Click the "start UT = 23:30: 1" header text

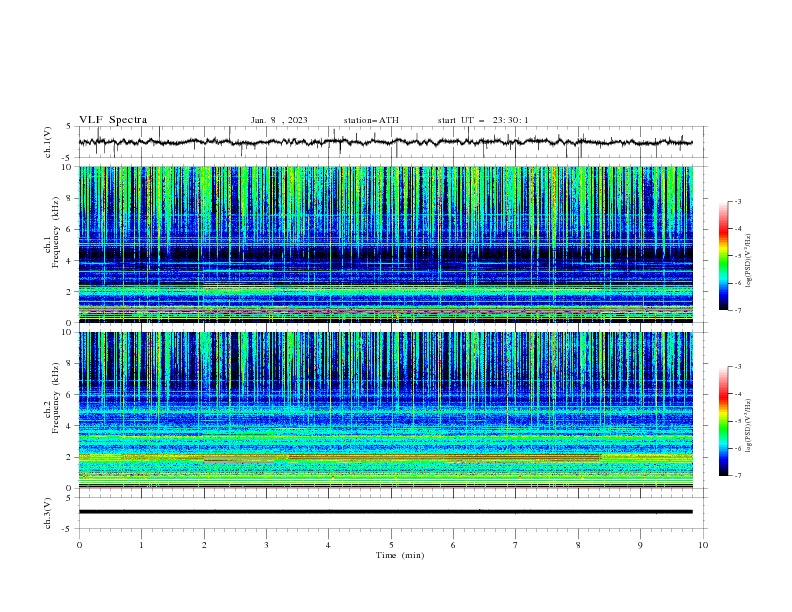point(483,120)
